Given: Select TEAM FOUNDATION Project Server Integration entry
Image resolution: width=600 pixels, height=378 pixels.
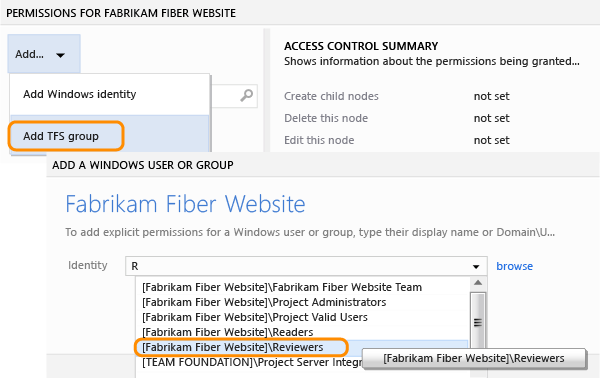Looking at the screenshot, I should coord(252,362).
